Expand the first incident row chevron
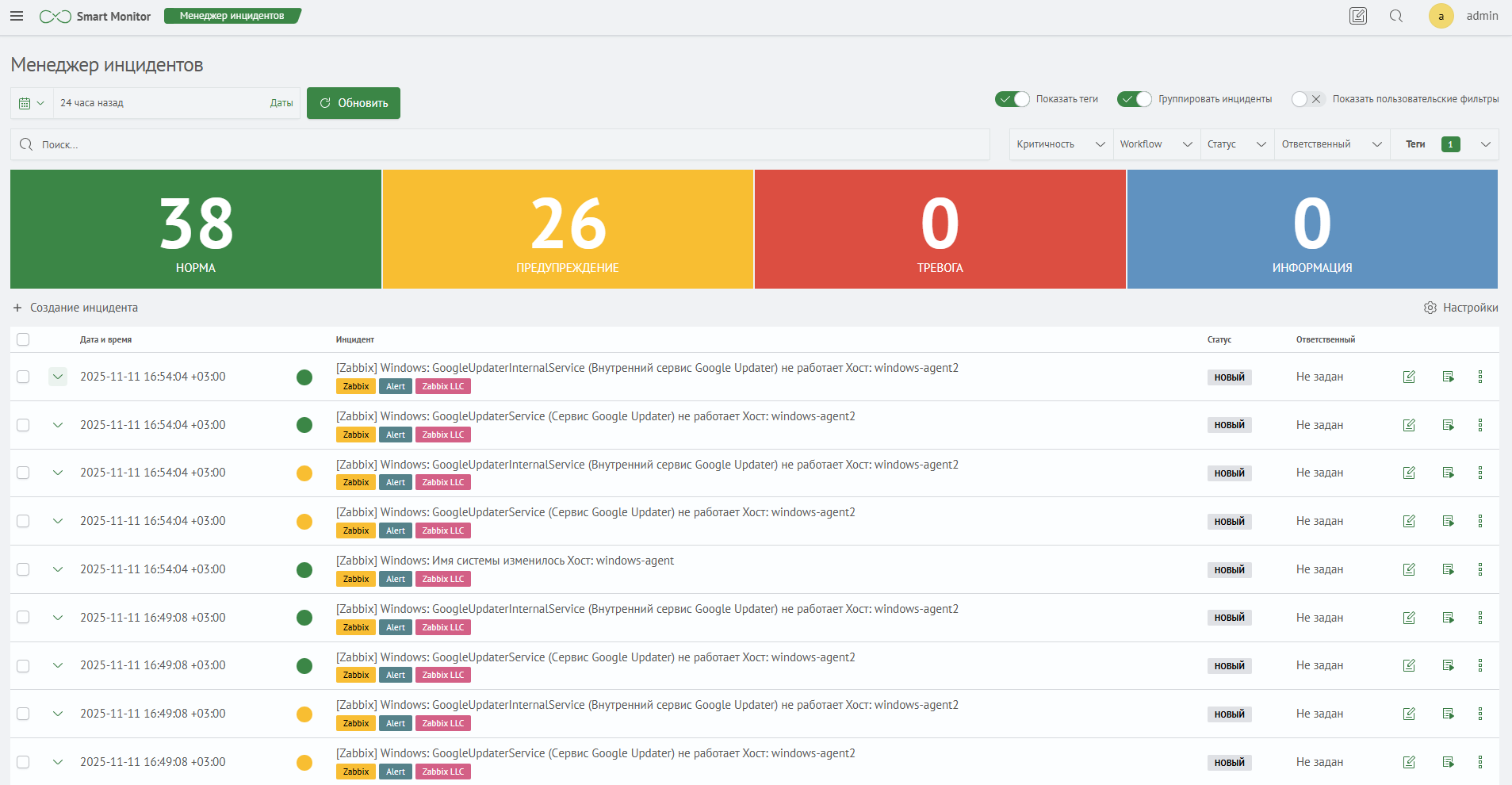1512x785 pixels. click(58, 377)
